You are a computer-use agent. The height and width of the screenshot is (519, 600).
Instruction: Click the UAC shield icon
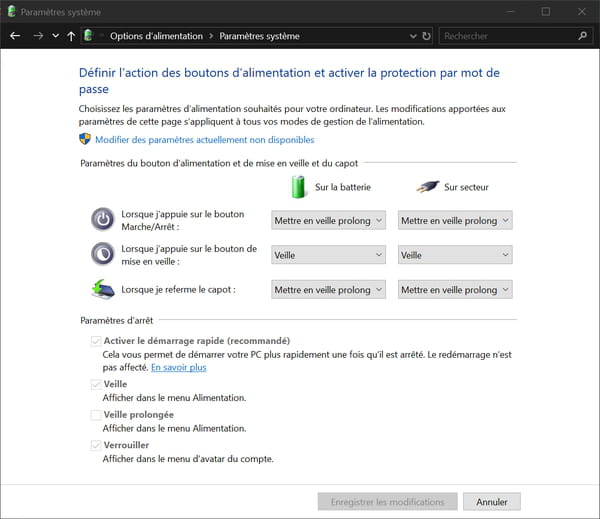[85, 139]
